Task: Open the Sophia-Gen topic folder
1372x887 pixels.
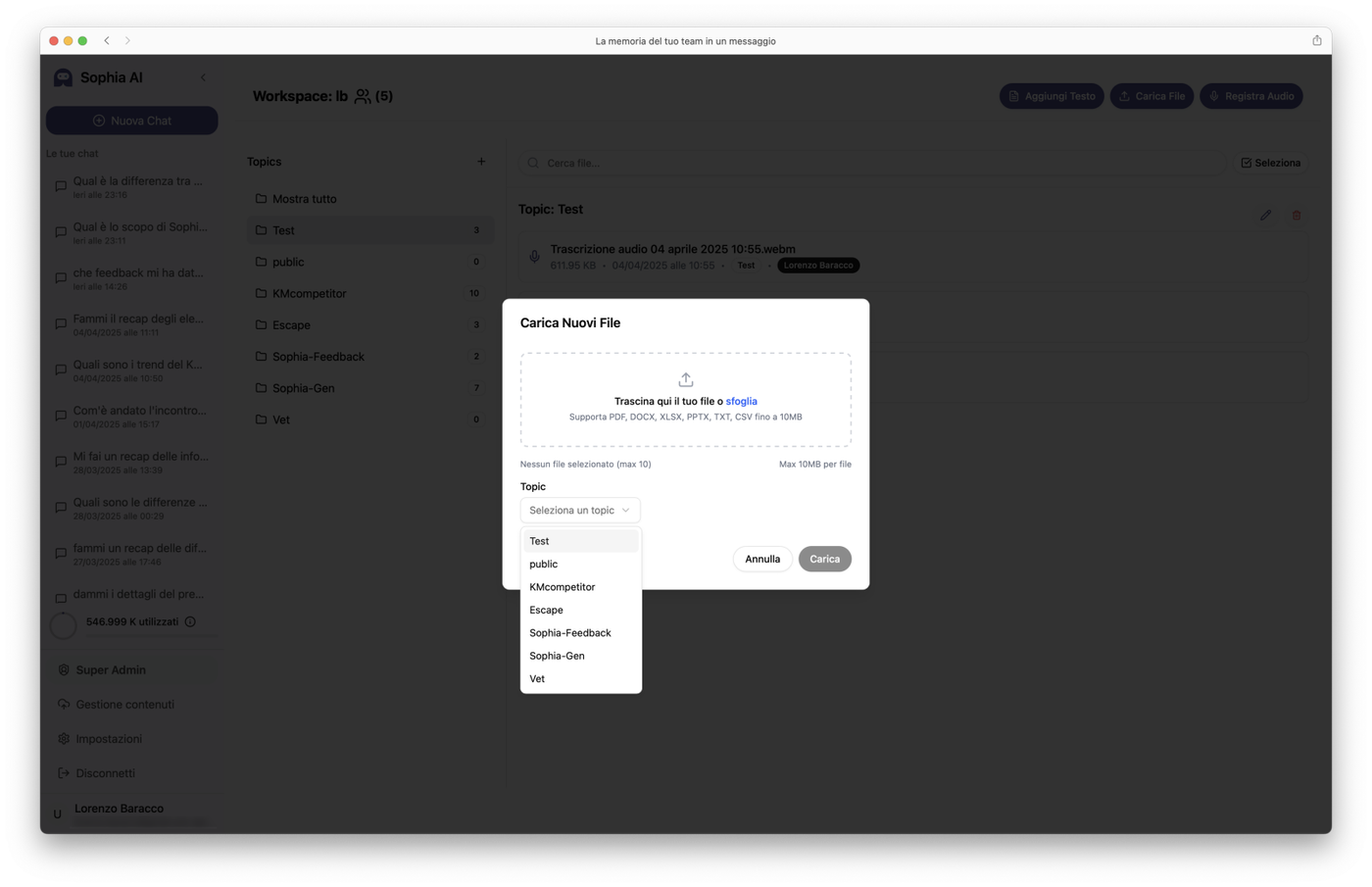Action: pos(370,388)
